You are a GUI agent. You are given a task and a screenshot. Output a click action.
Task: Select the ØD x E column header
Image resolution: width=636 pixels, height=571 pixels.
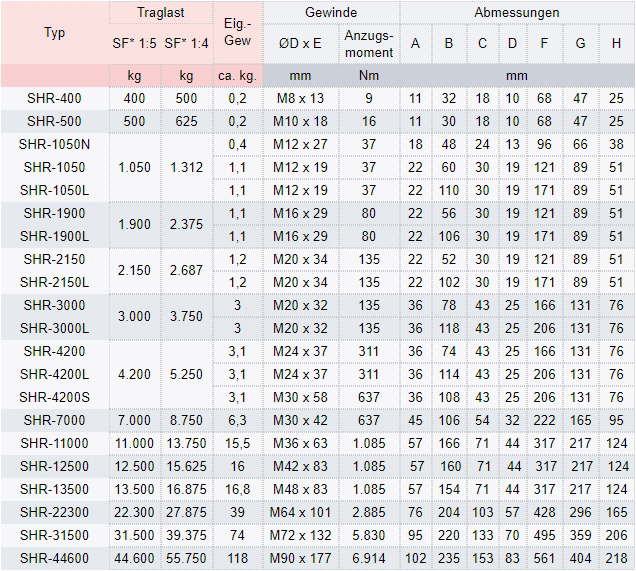pyautogui.click(x=300, y=43)
